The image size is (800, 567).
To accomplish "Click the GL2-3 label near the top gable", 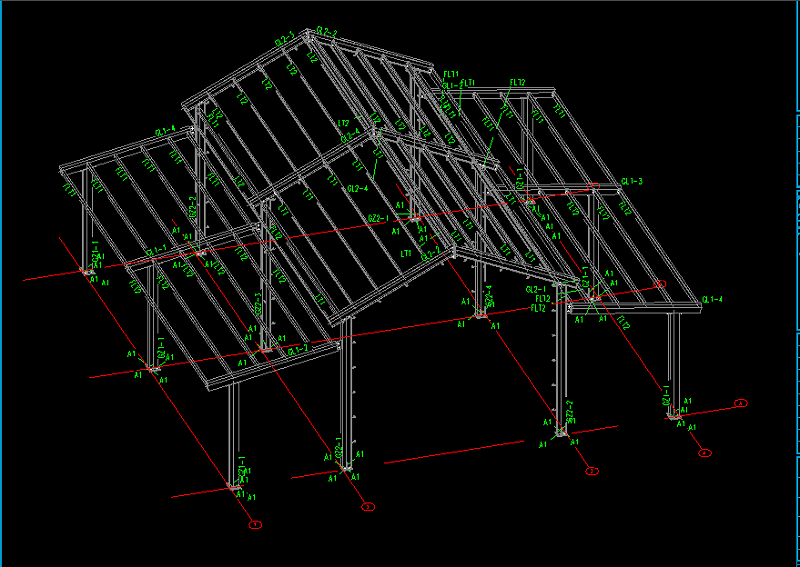I will pyautogui.click(x=284, y=38).
